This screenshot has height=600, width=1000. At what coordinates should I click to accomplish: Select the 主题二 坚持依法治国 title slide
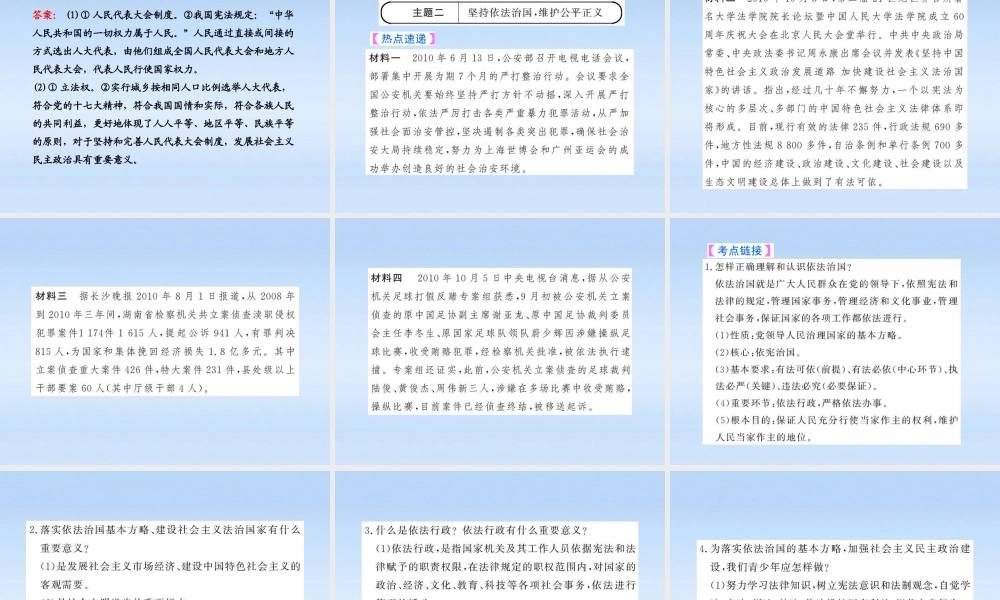500,105
